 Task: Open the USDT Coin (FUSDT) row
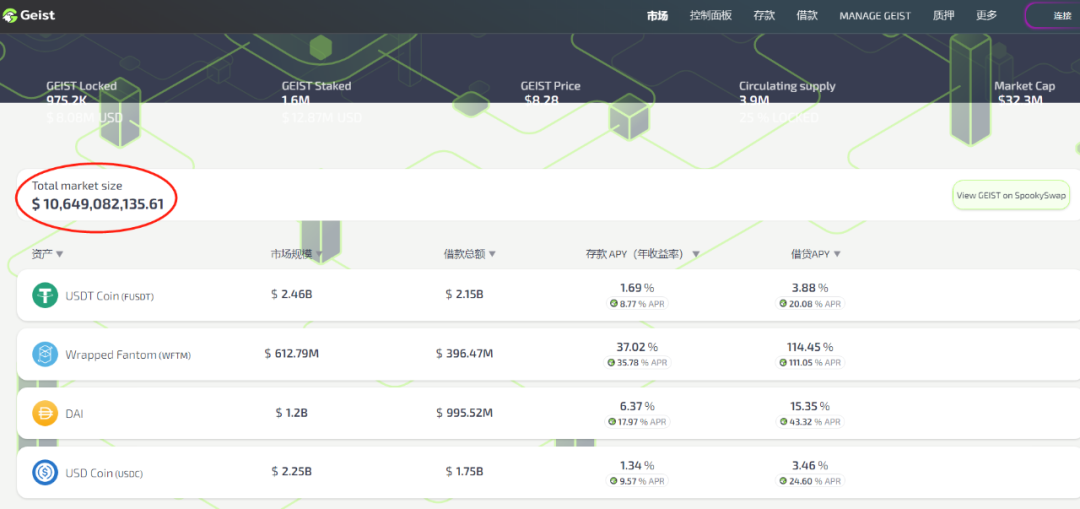pos(548,295)
